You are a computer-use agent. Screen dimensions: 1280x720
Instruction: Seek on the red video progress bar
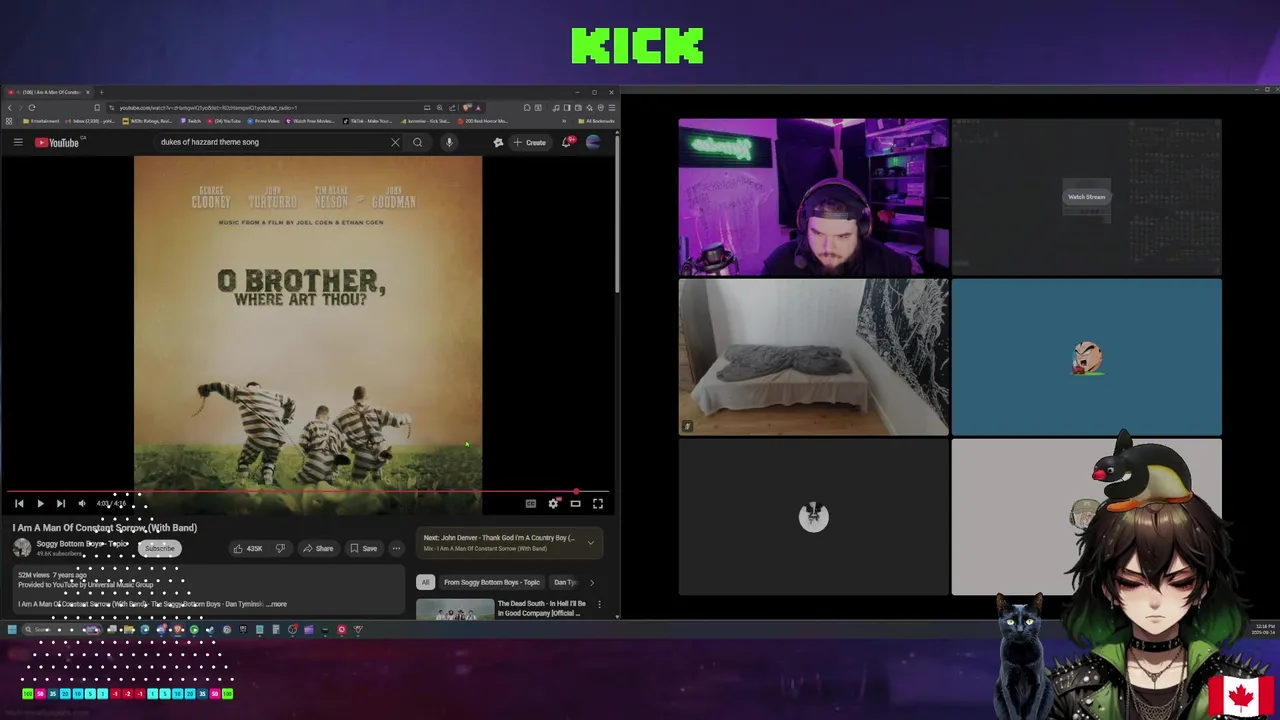pos(308,492)
